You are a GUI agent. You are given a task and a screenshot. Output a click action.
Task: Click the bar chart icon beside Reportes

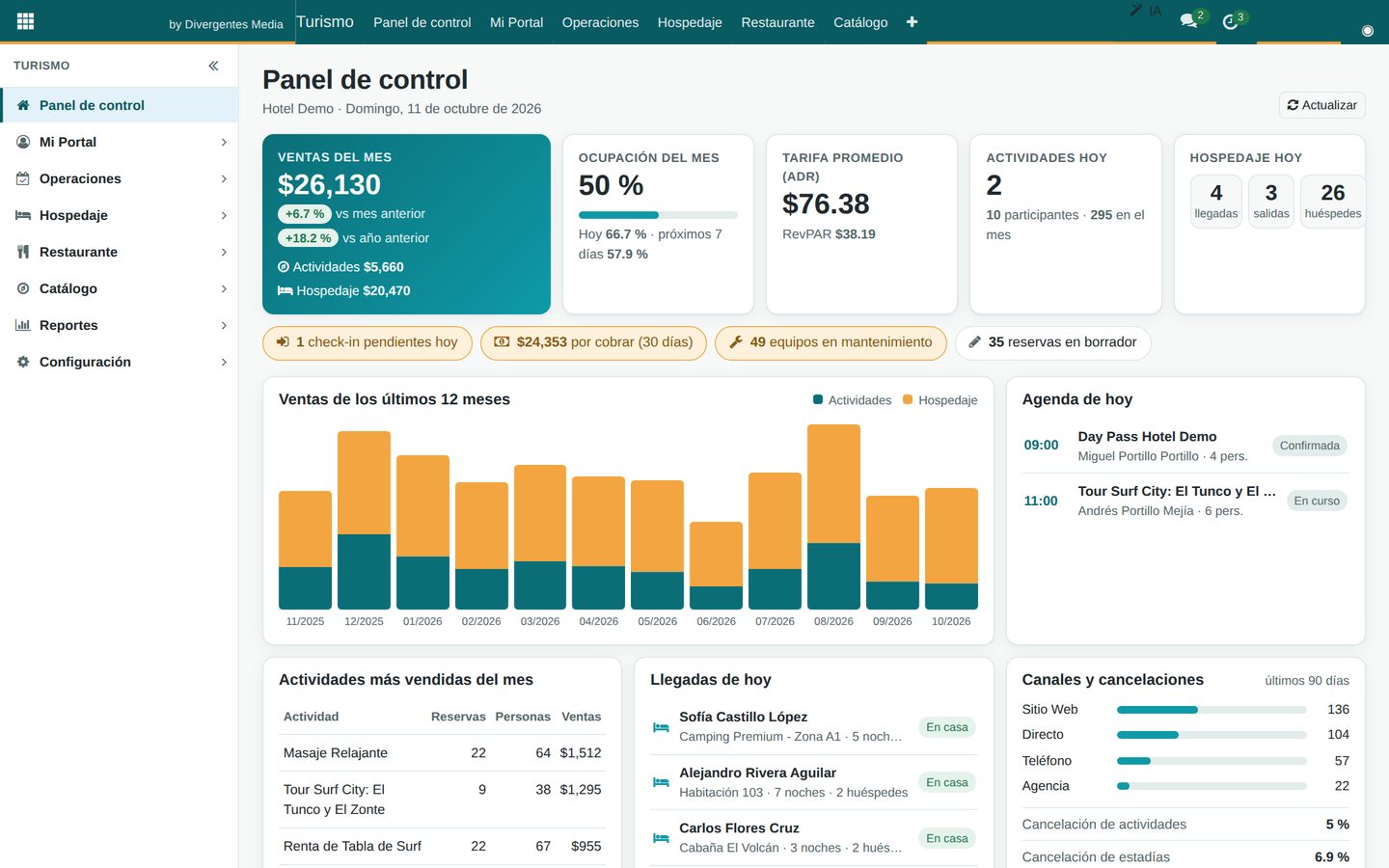(23, 325)
